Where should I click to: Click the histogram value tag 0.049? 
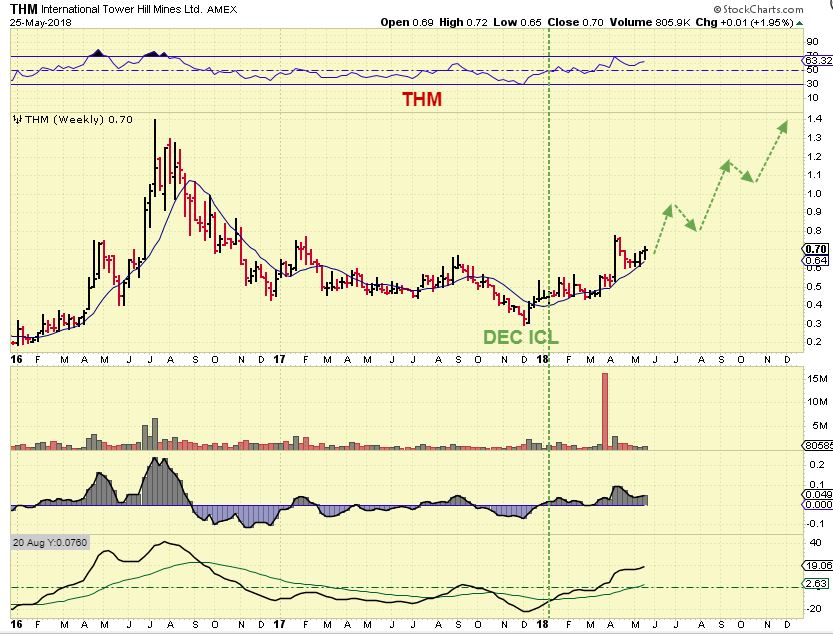pos(817,495)
